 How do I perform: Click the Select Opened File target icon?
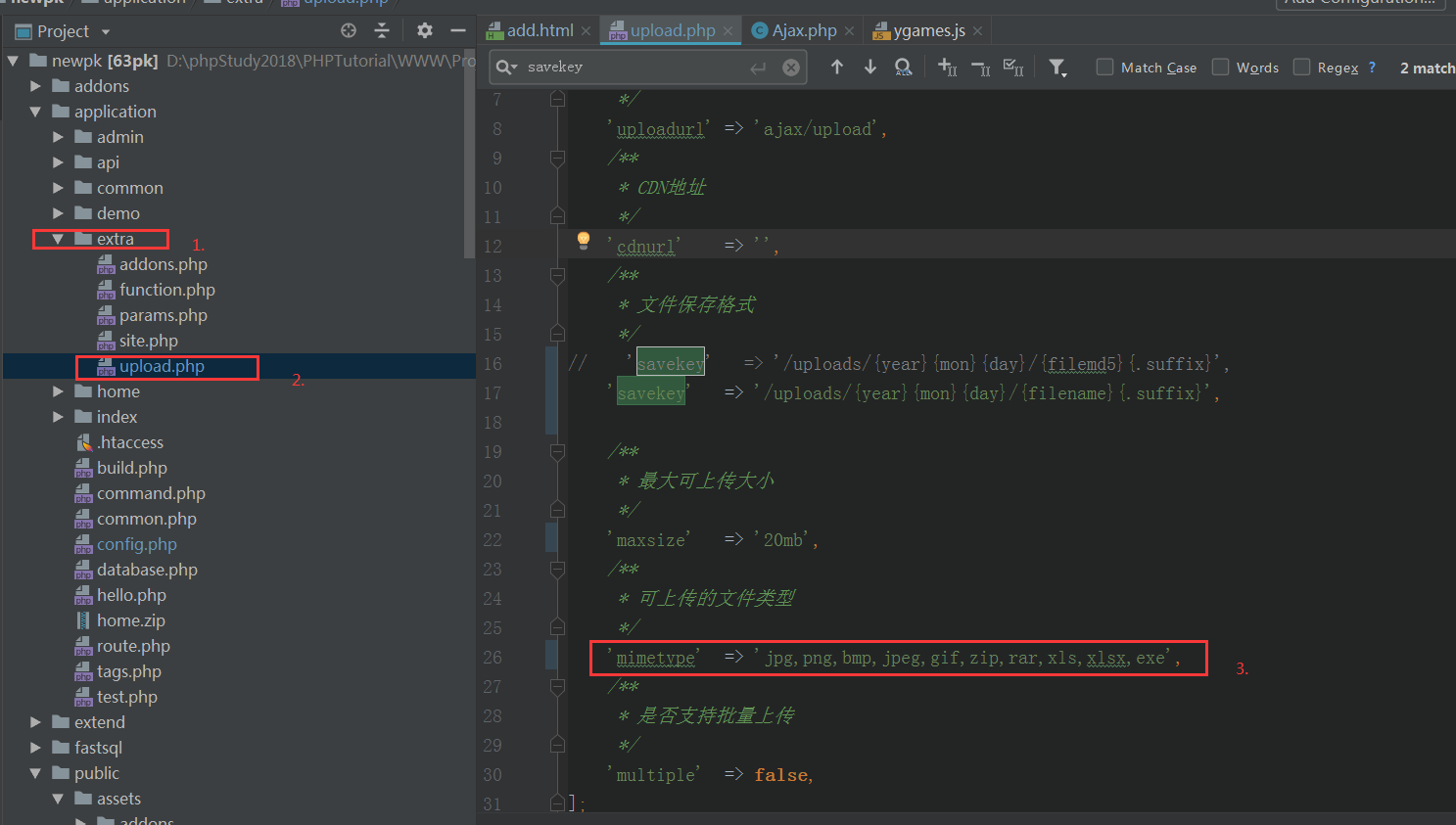click(x=348, y=30)
